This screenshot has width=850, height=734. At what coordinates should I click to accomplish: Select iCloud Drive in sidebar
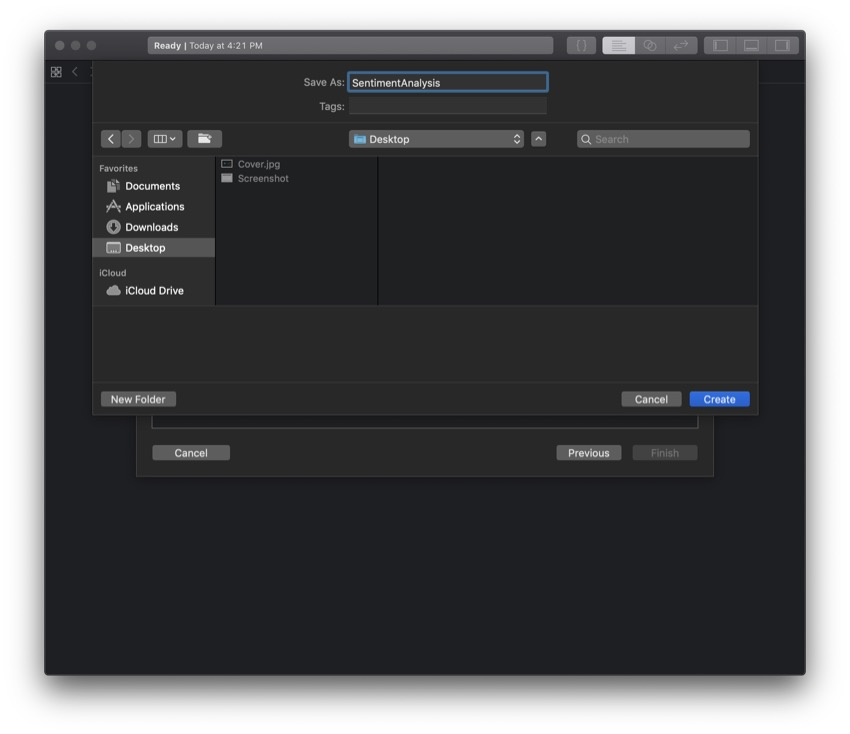pos(153,291)
